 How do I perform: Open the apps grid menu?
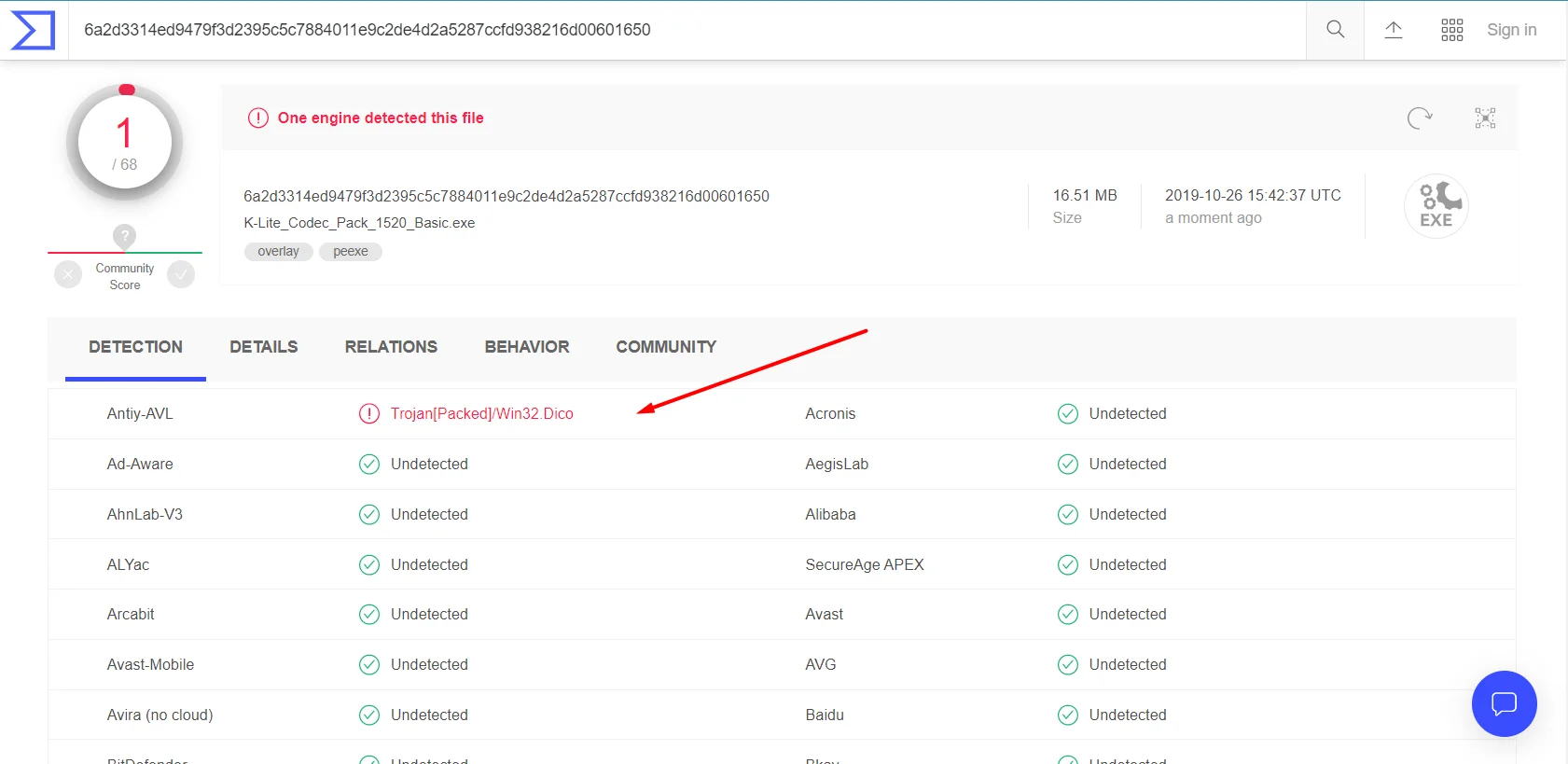pyautogui.click(x=1451, y=30)
